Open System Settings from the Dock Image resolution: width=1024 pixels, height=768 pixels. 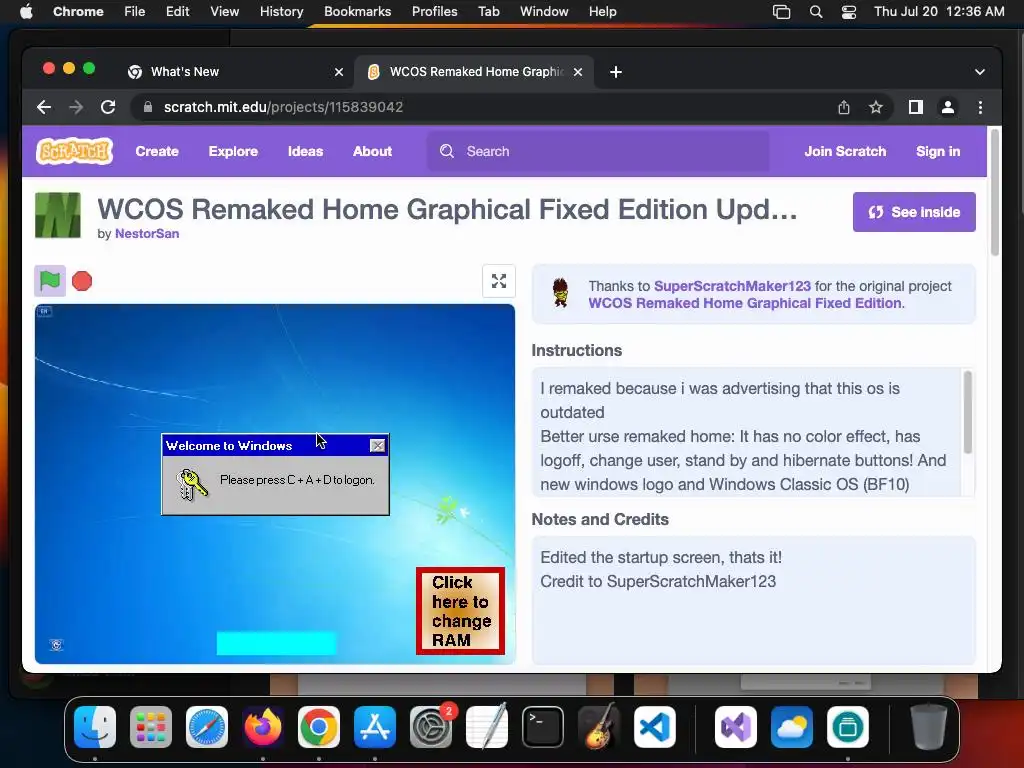(431, 727)
